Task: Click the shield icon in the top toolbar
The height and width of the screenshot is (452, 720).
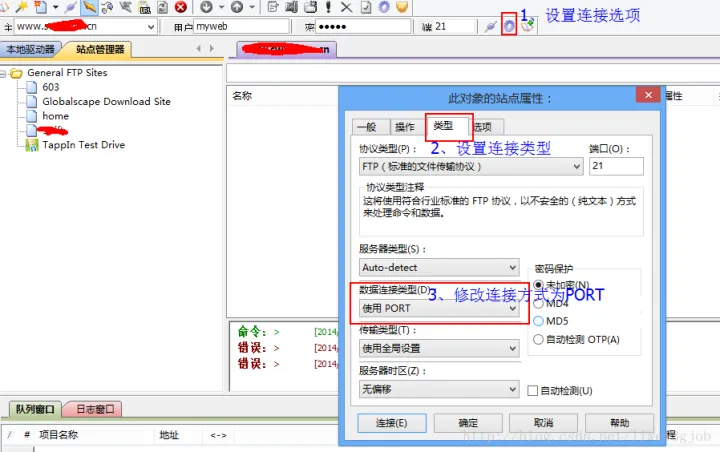Action: (x=402, y=6)
